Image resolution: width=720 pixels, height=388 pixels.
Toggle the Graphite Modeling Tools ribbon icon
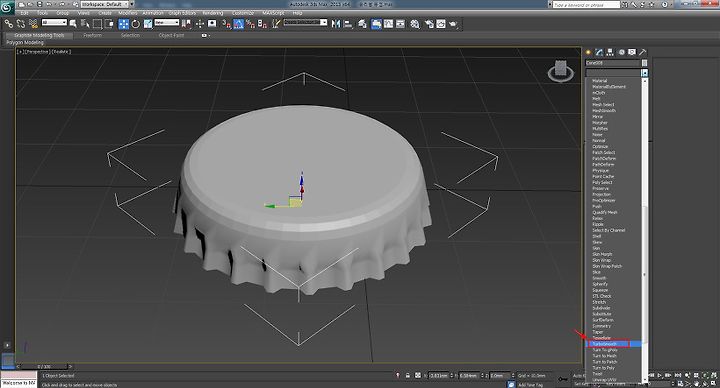[x=377, y=23]
